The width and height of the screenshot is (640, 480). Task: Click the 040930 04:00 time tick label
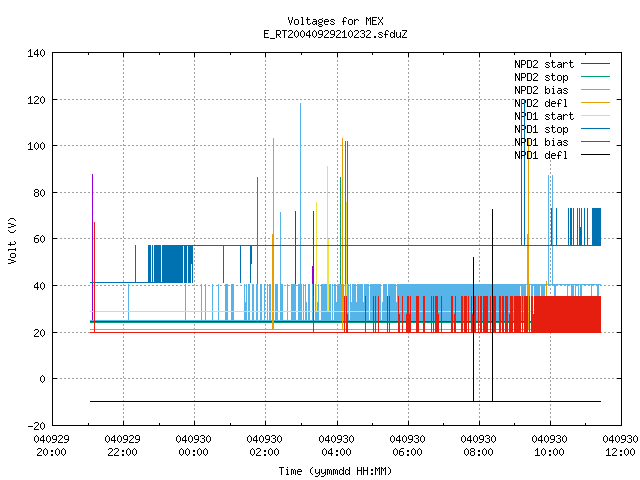pyautogui.click(x=336, y=446)
